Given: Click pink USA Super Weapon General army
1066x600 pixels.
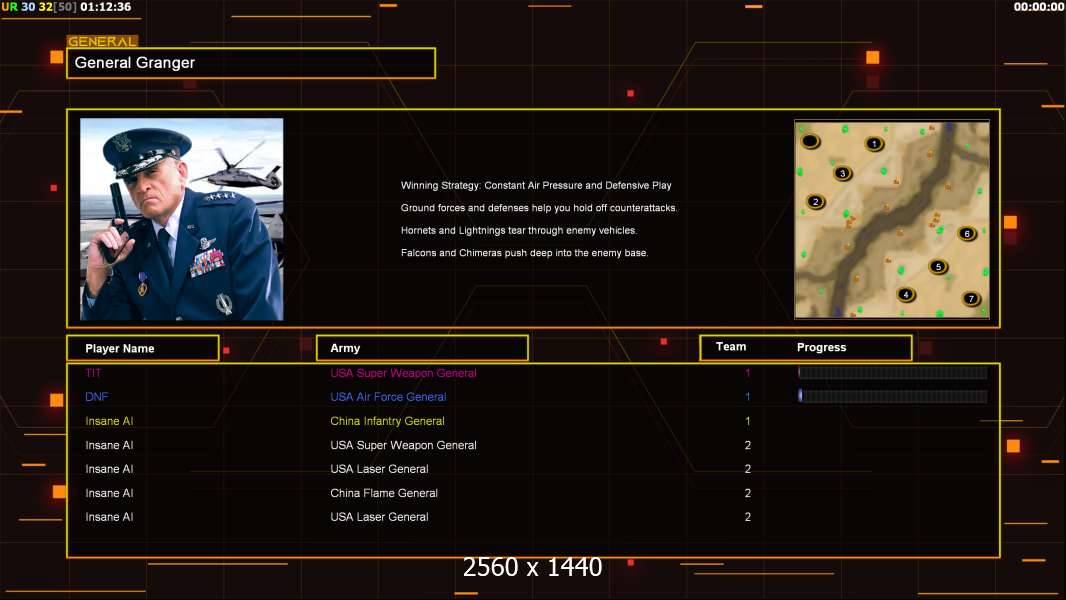Looking at the screenshot, I should 403,373.
